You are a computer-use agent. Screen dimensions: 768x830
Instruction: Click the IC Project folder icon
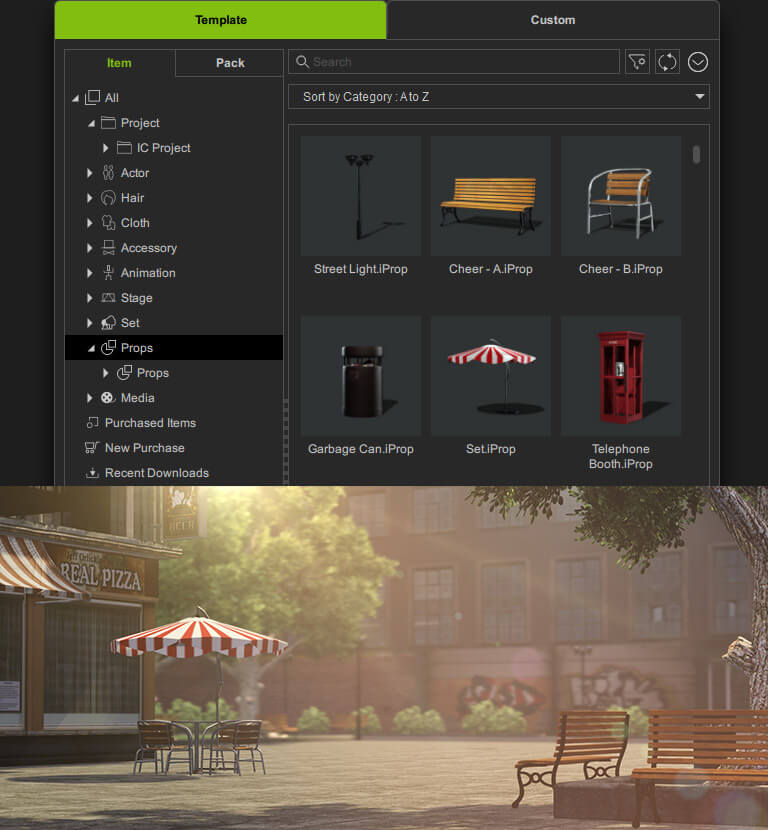tap(124, 148)
